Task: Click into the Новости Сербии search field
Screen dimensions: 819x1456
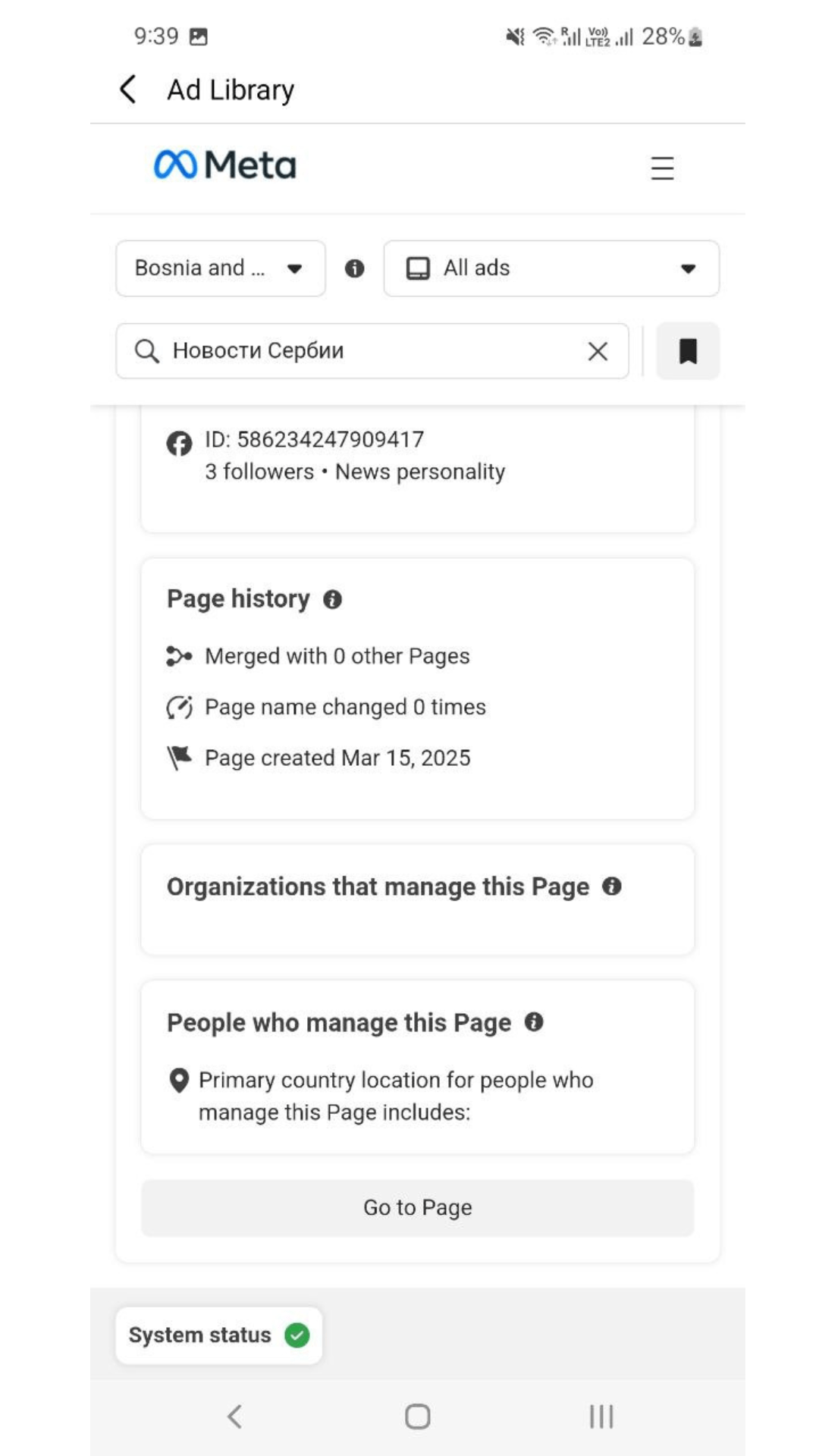Action: tap(372, 351)
